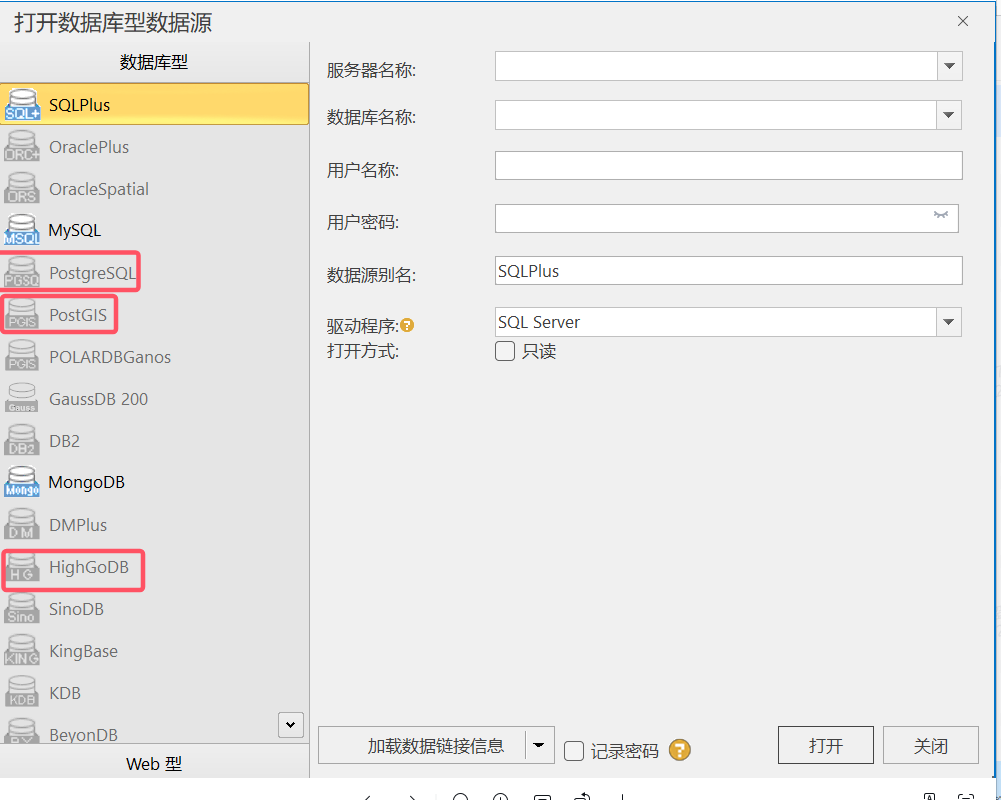This screenshot has height=800, width=1001.
Task: Open the 加载数据链接信息 dropdown arrow
Action: (x=539, y=746)
